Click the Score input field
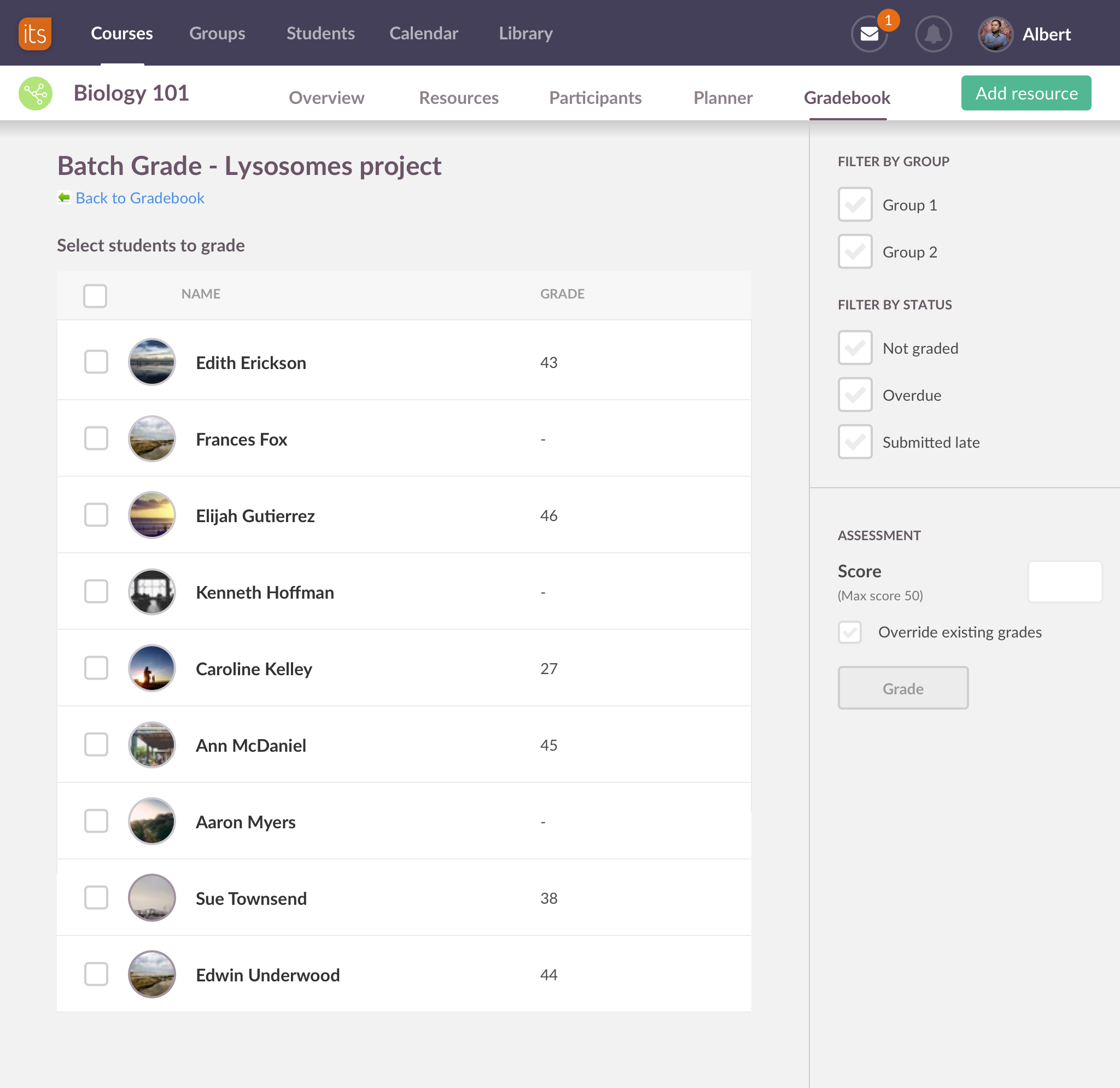Viewport: 1120px width, 1088px height. 1065,582
